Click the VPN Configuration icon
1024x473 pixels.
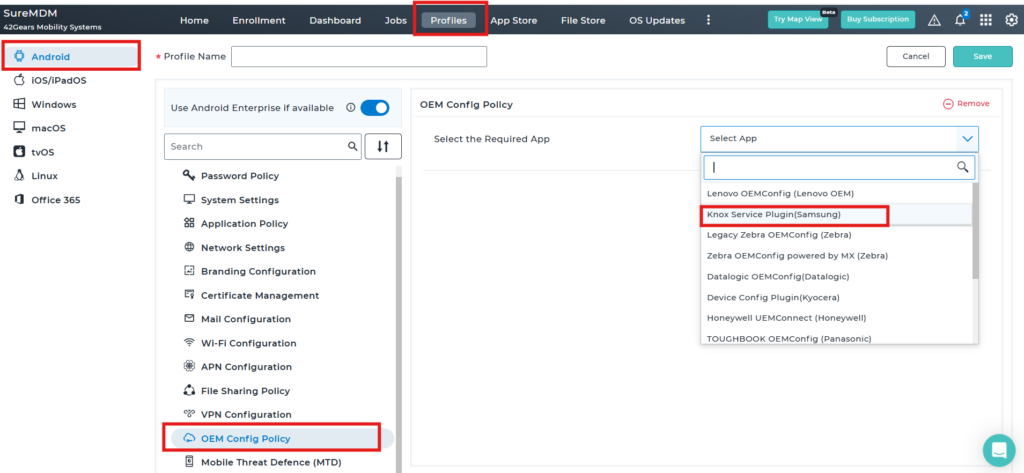point(189,414)
